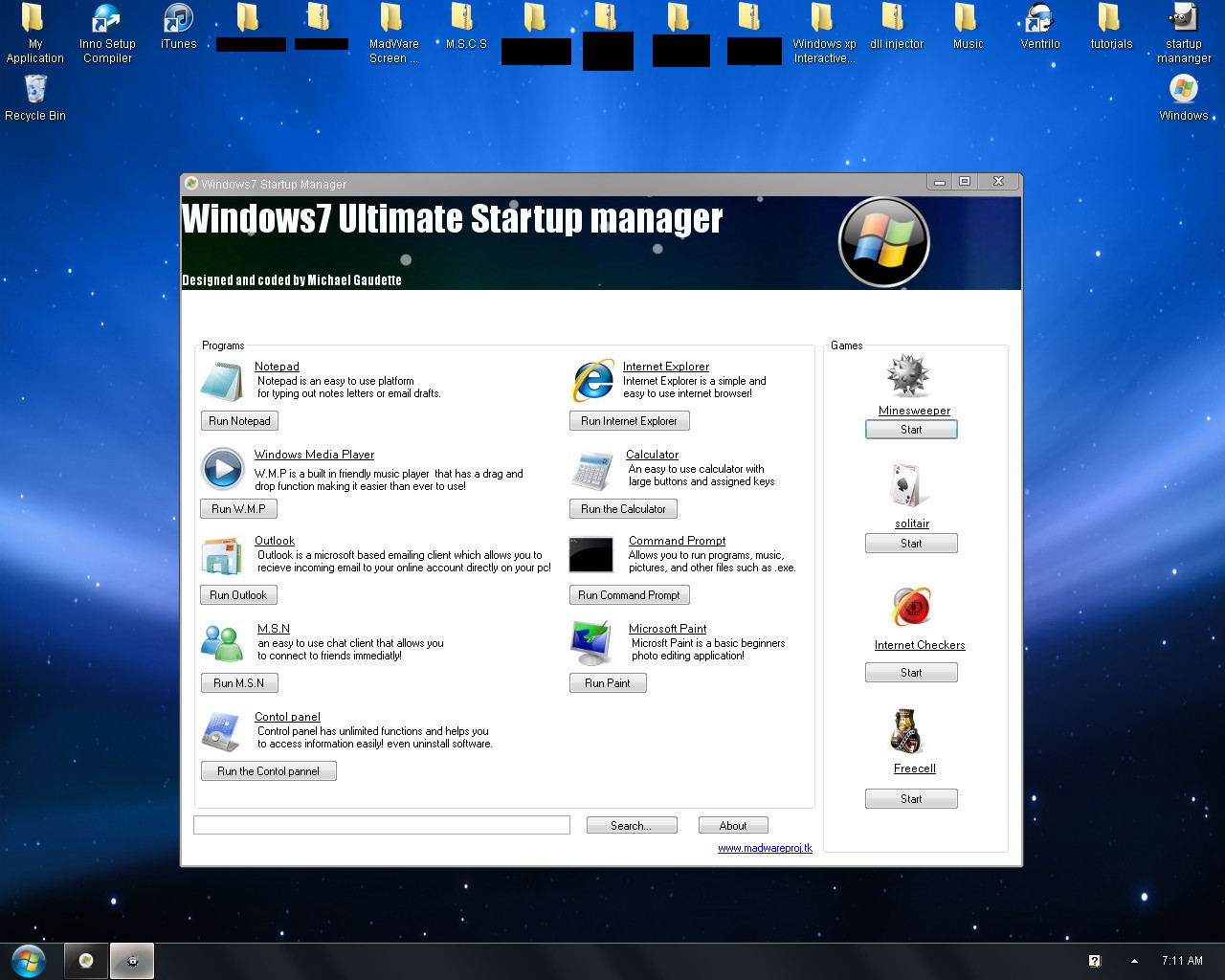Focus the search text field
This screenshot has width=1225, height=980.
382,825
